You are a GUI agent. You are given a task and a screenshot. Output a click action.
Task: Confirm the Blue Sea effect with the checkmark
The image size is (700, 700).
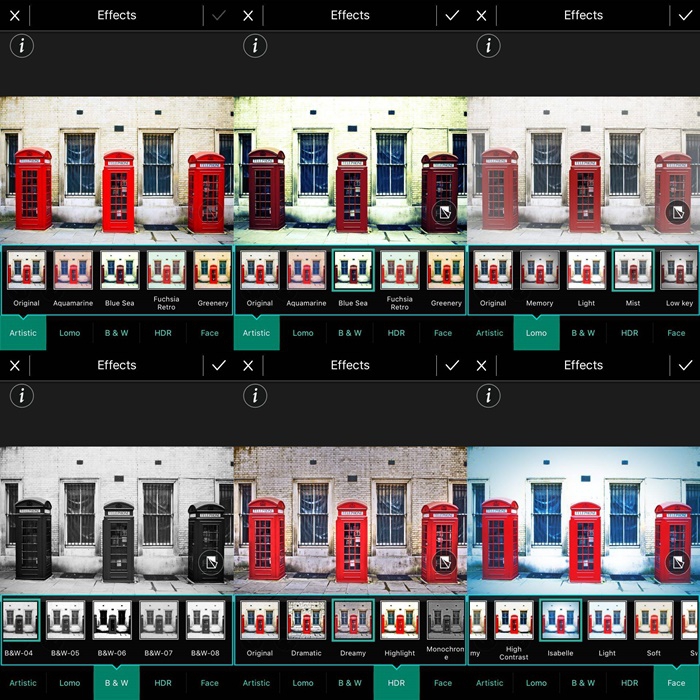coord(452,16)
